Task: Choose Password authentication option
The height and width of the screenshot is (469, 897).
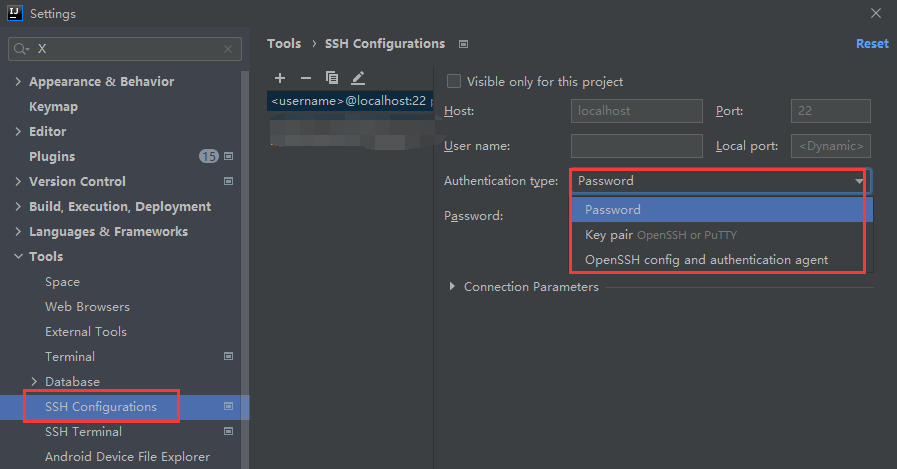Action: click(x=722, y=209)
